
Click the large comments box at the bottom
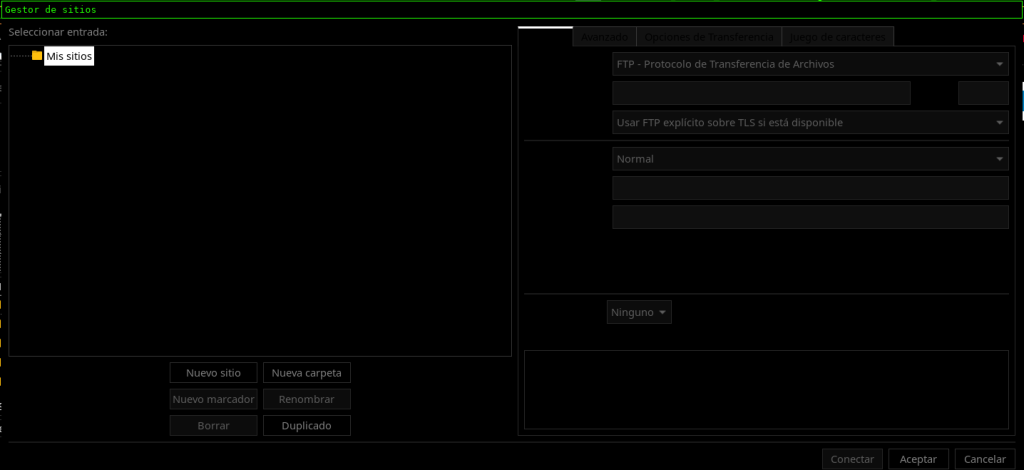click(766, 389)
